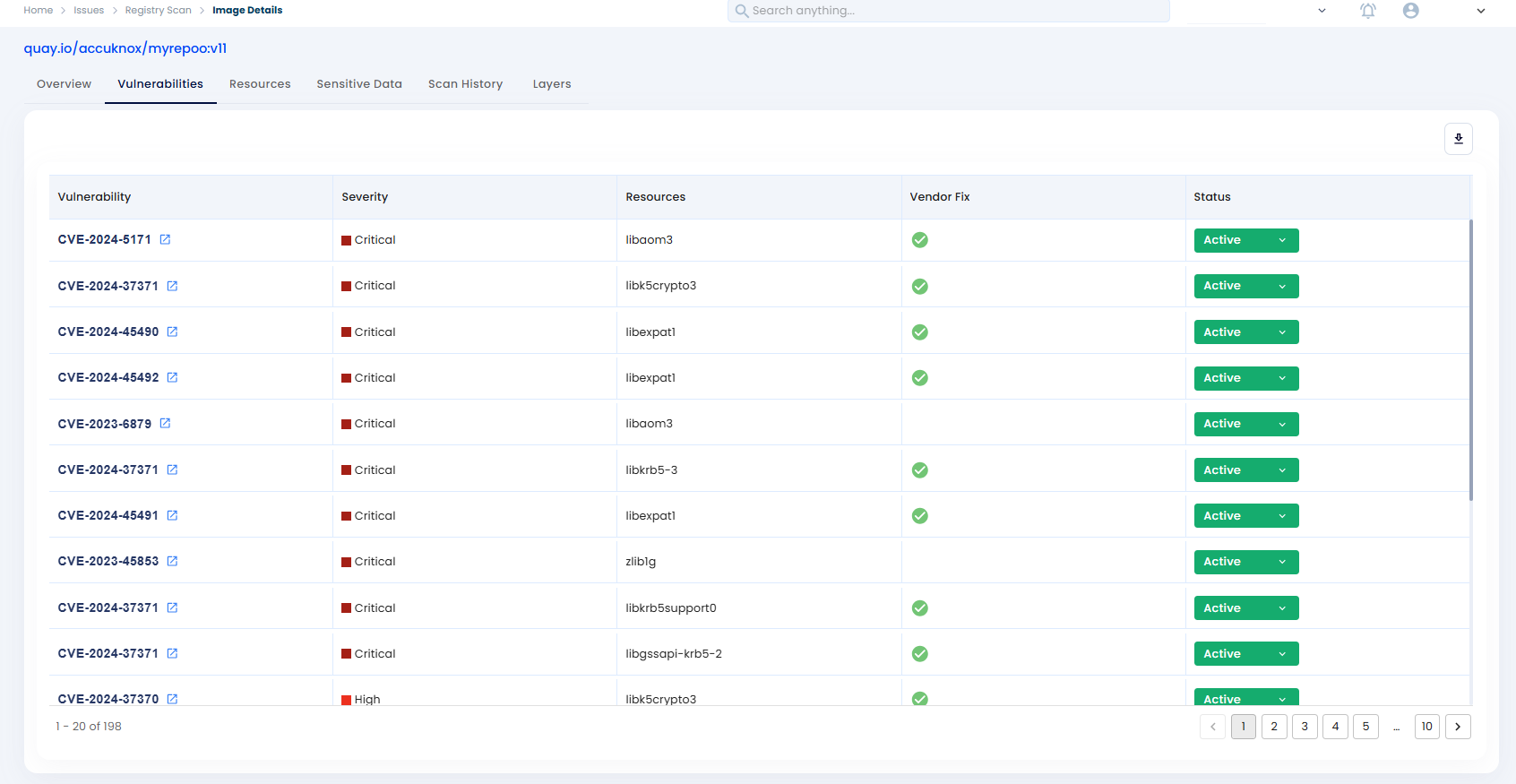Click the quay.io/accuknox/myrepoo:v11 image title

pyautogui.click(x=125, y=48)
